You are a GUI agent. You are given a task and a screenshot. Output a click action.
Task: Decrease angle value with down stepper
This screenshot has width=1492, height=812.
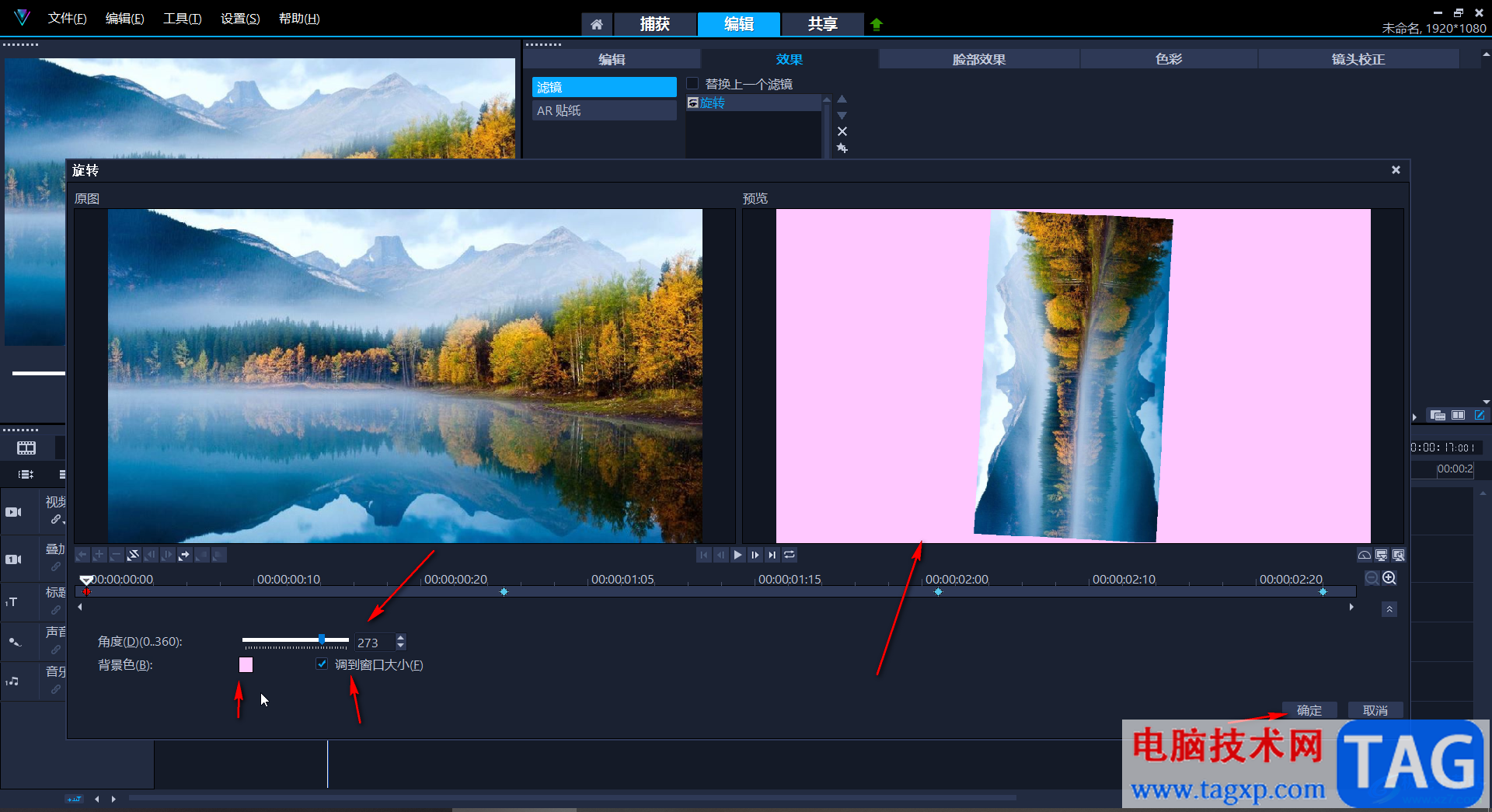[x=400, y=646]
